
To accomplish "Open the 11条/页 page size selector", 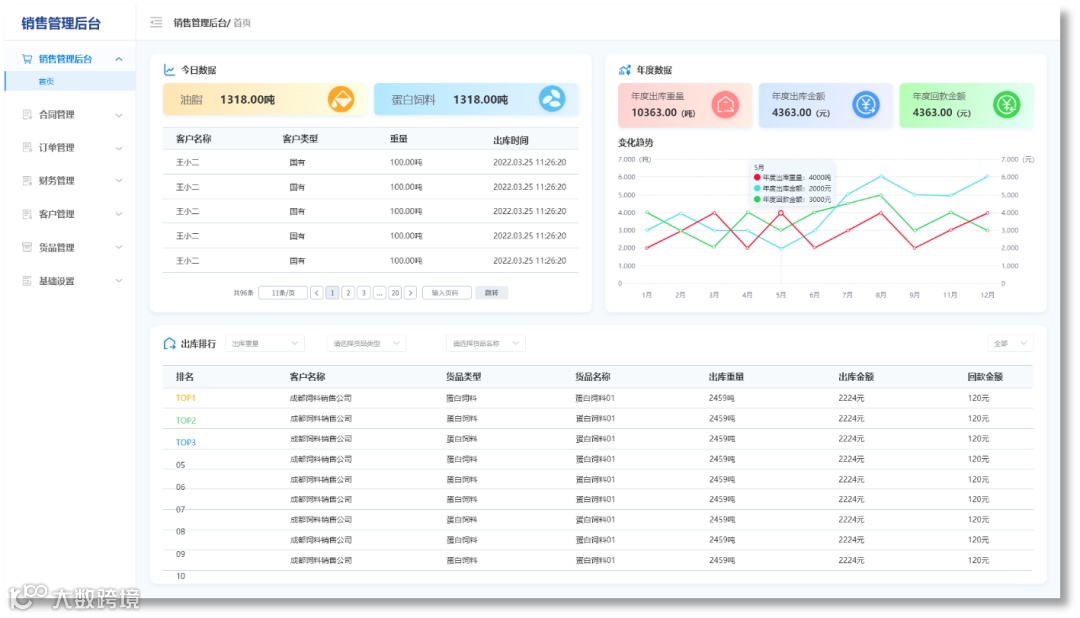I will [x=283, y=293].
